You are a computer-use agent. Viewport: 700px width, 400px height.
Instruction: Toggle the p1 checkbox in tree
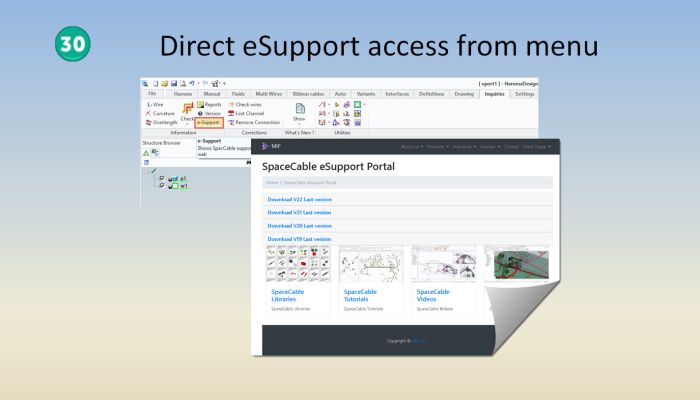161,178
